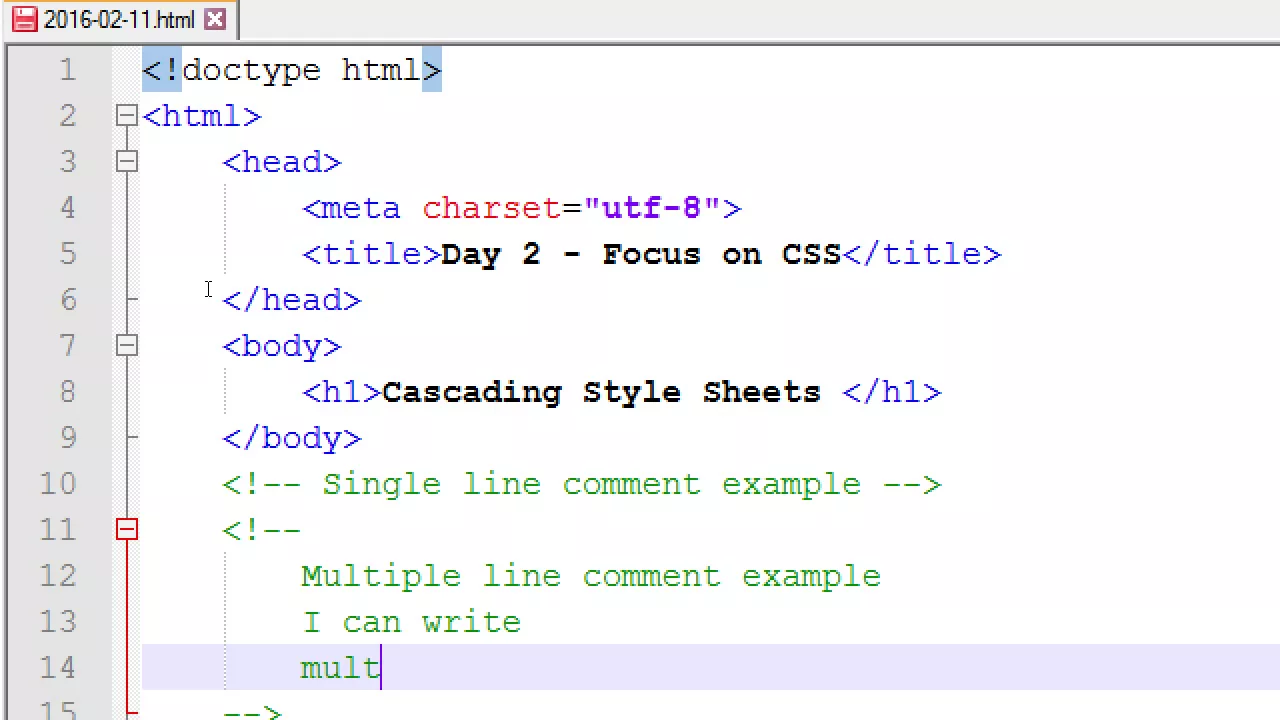The height and width of the screenshot is (720, 1280).
Task: Click the 'Single line comment example' comment
Action: pos(581,484)
